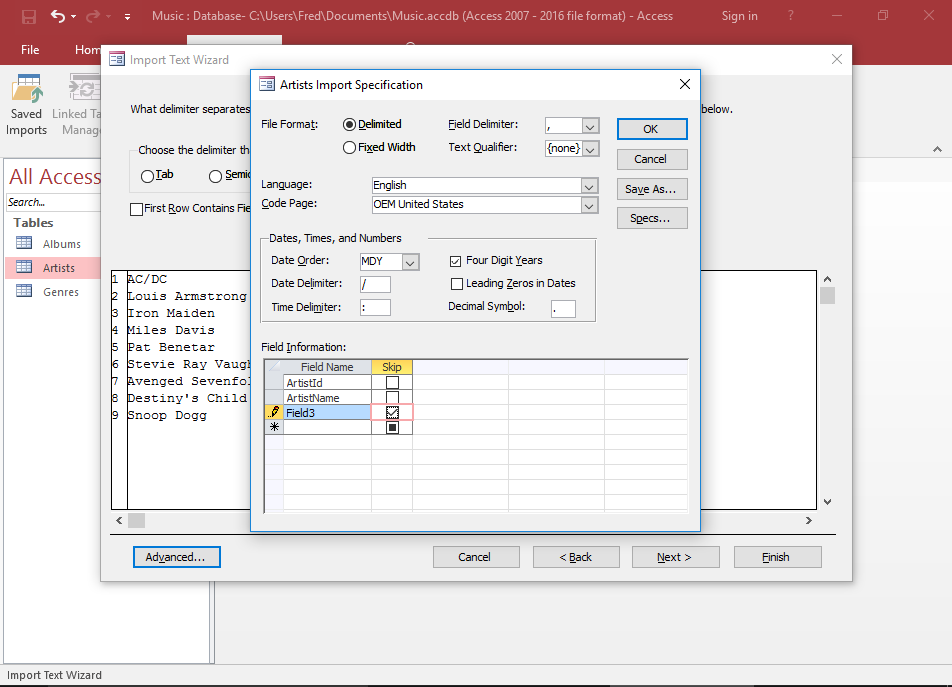Open the Home ribbon tab
Screen dimensions: 952x687
pyautogui.click(x=87, y=50)
